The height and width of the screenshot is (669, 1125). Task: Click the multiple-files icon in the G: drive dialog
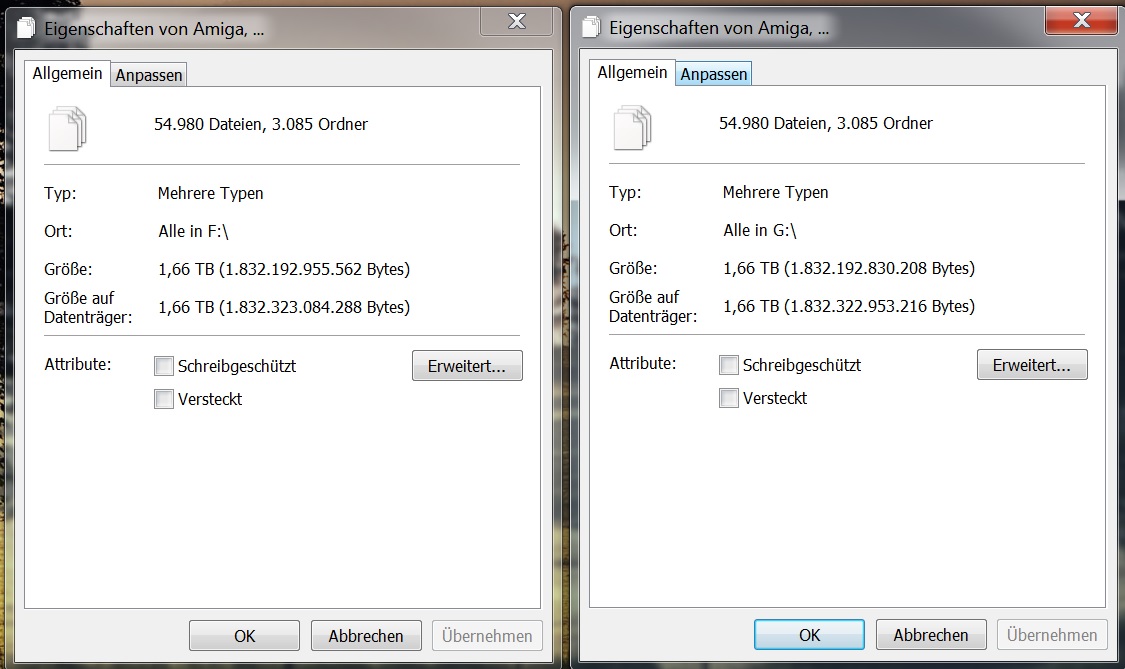(632, 128)
